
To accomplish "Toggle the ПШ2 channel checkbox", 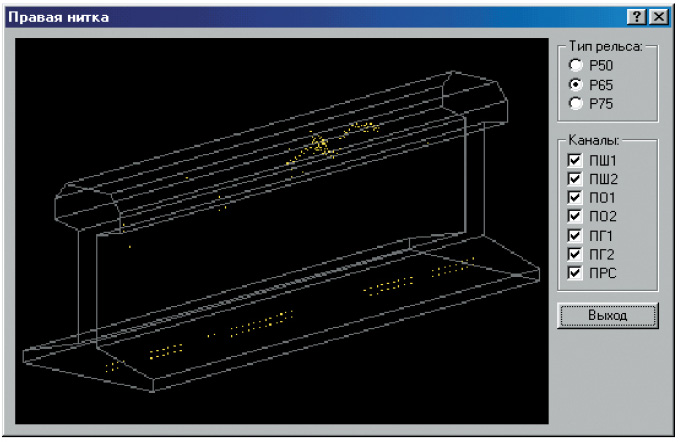I will point(575,179).
